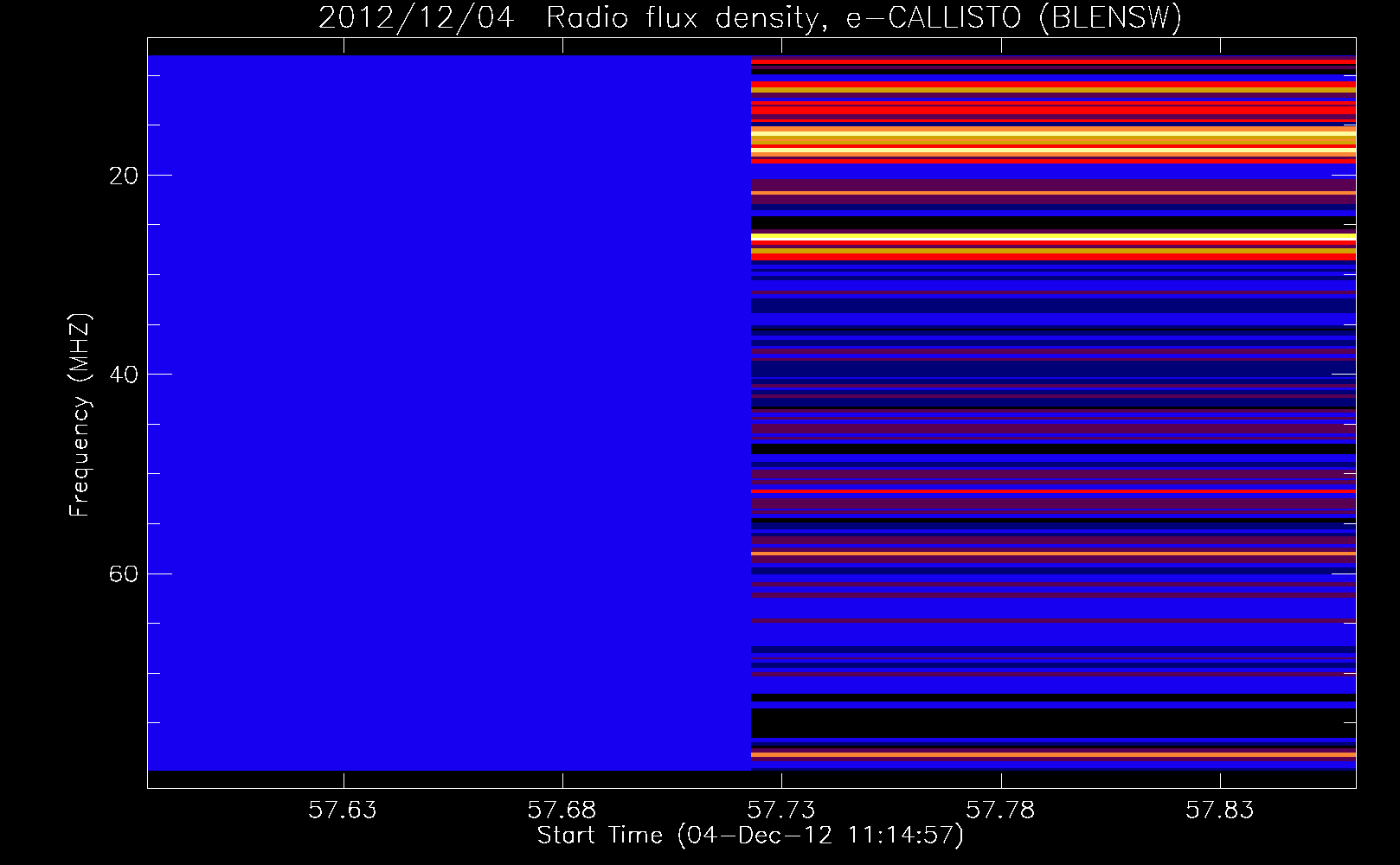Image resolution: width=1400 pixels, height=865 pixels.
Task: Click the '57.78' time tick label
Action: [1001, 811]
